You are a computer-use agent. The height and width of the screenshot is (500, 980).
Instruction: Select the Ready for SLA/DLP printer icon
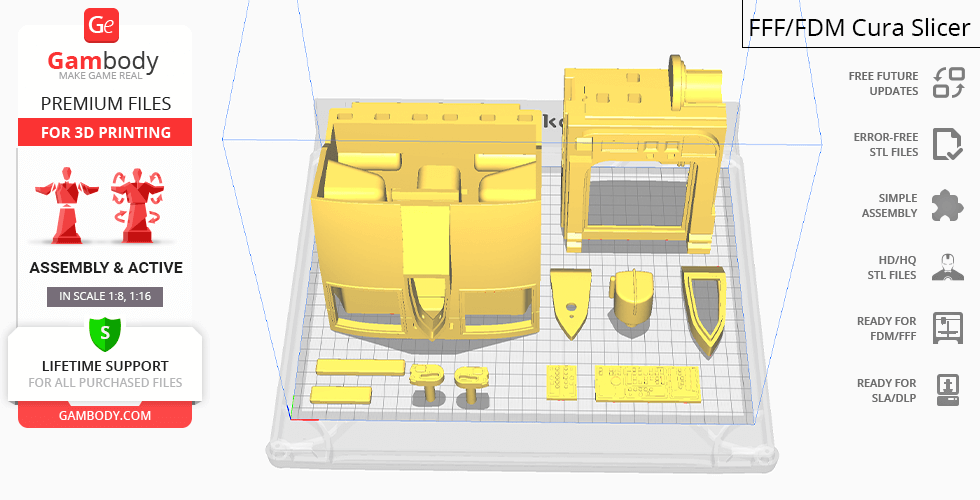coord(947,389)
